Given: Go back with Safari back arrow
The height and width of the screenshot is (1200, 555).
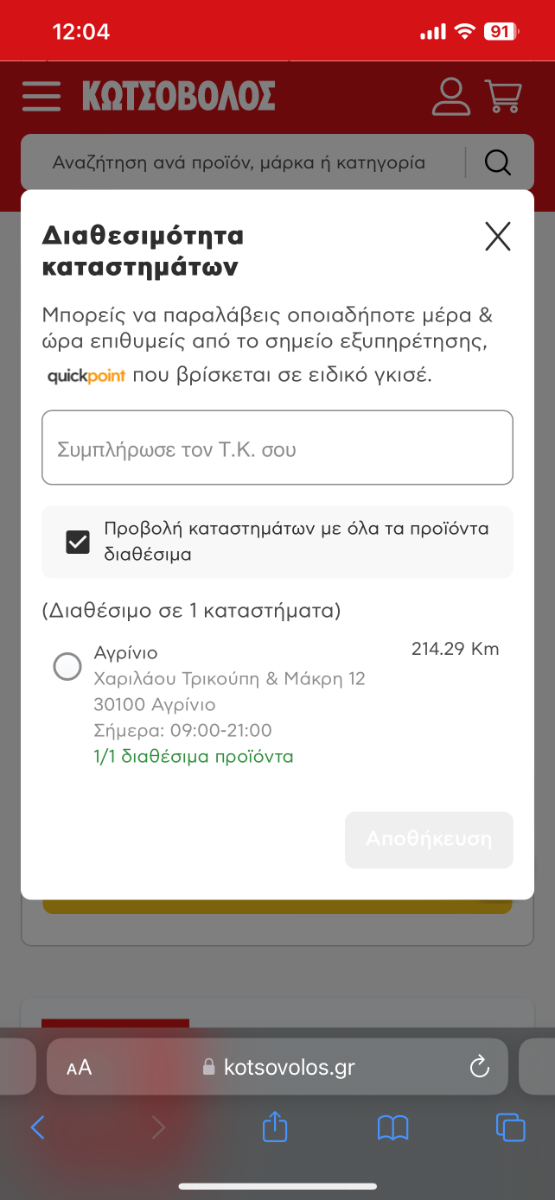Looking at the screenshot, I should (38, 1128).
